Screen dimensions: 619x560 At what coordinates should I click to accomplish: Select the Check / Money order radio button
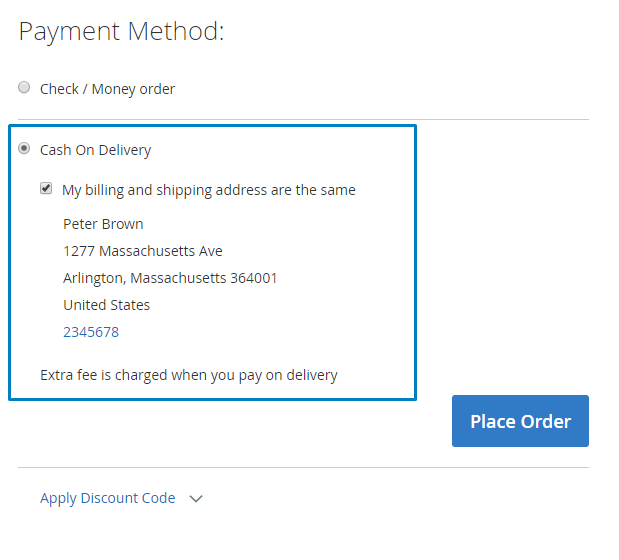[24, 88]
